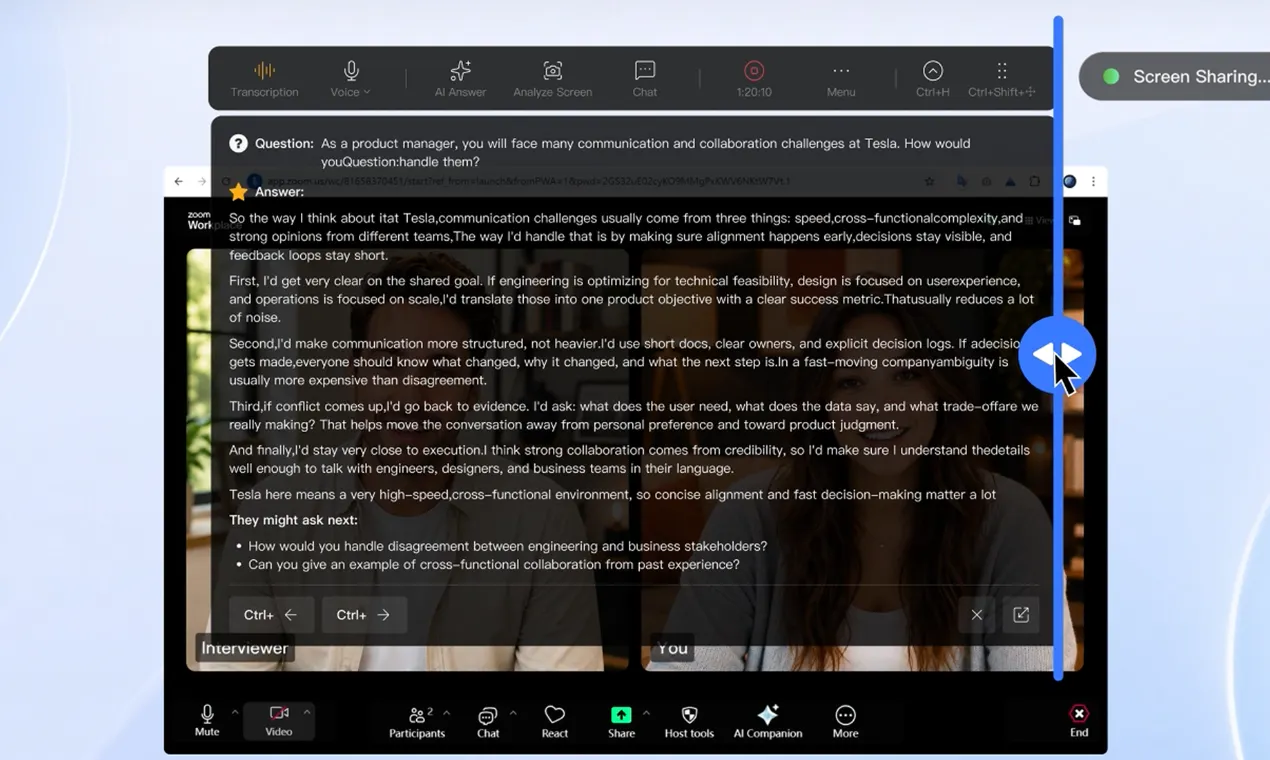Click the Interviewer video tile label
Image resolution: width=1270 pixels, height=760 pixels.
click(x=245, y=648)
